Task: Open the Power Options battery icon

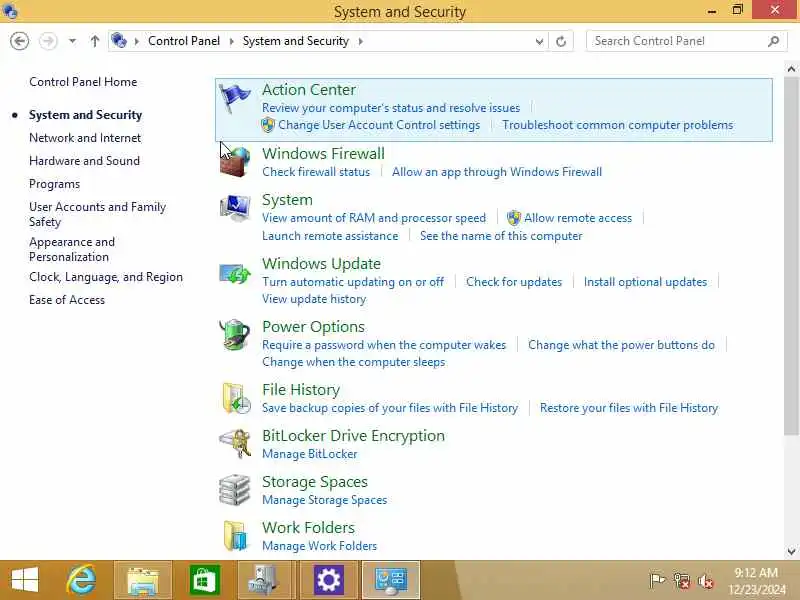Action: pyautogui.click(x=235, y=335)
